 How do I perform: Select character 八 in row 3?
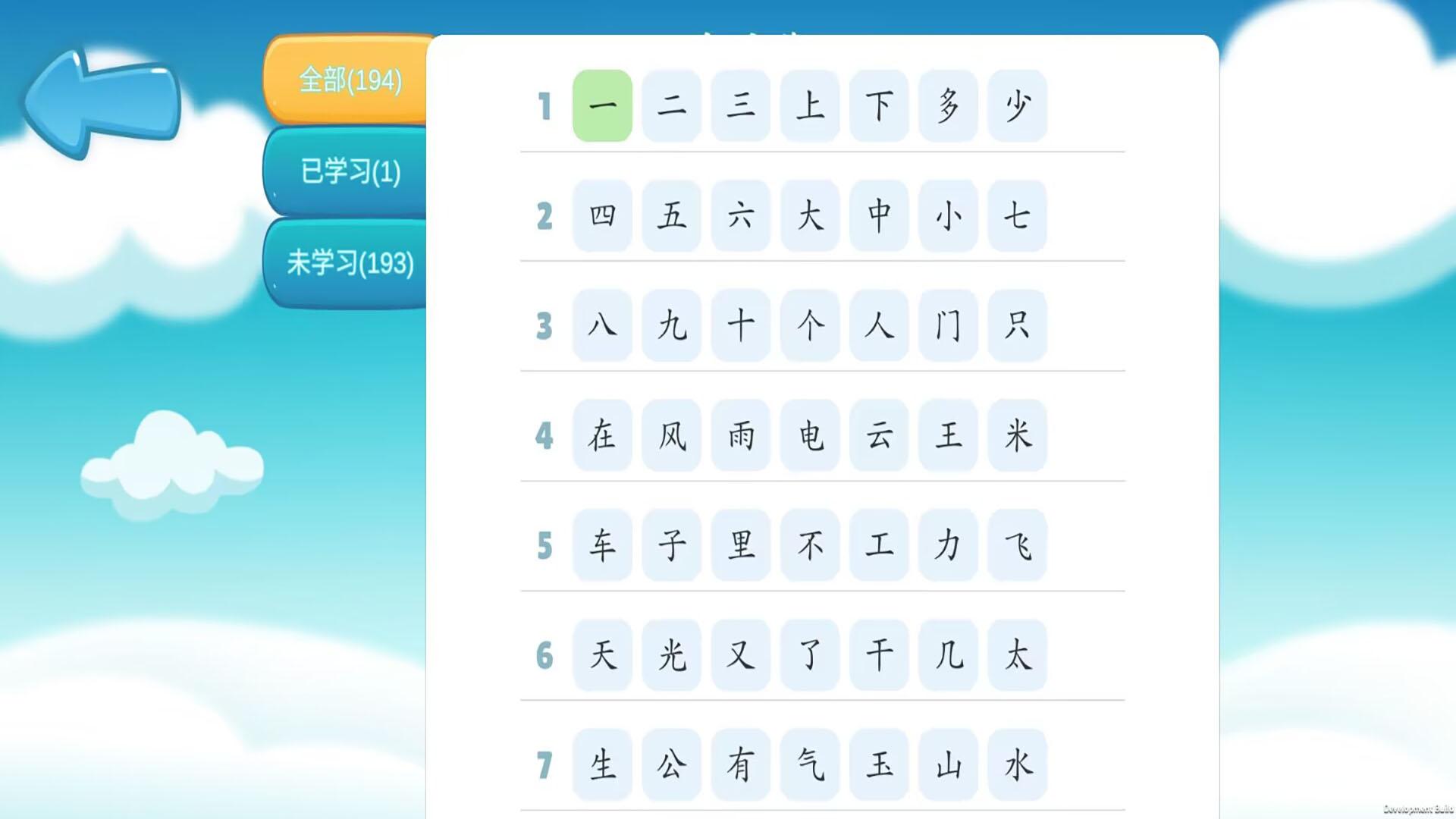point(602,326)
